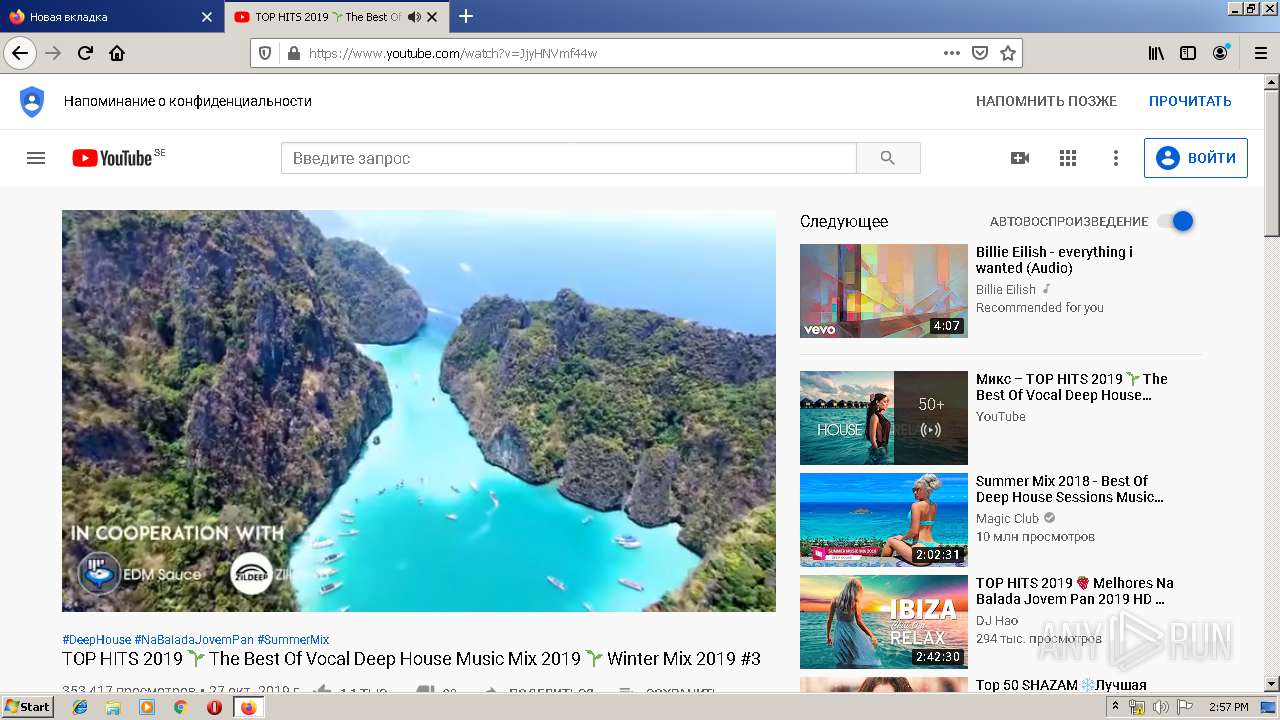The width and height of the screenshot is (1280, 720).
Task: Open Windows Explorer folder on taskbar
Action: (x=113, y=707)
